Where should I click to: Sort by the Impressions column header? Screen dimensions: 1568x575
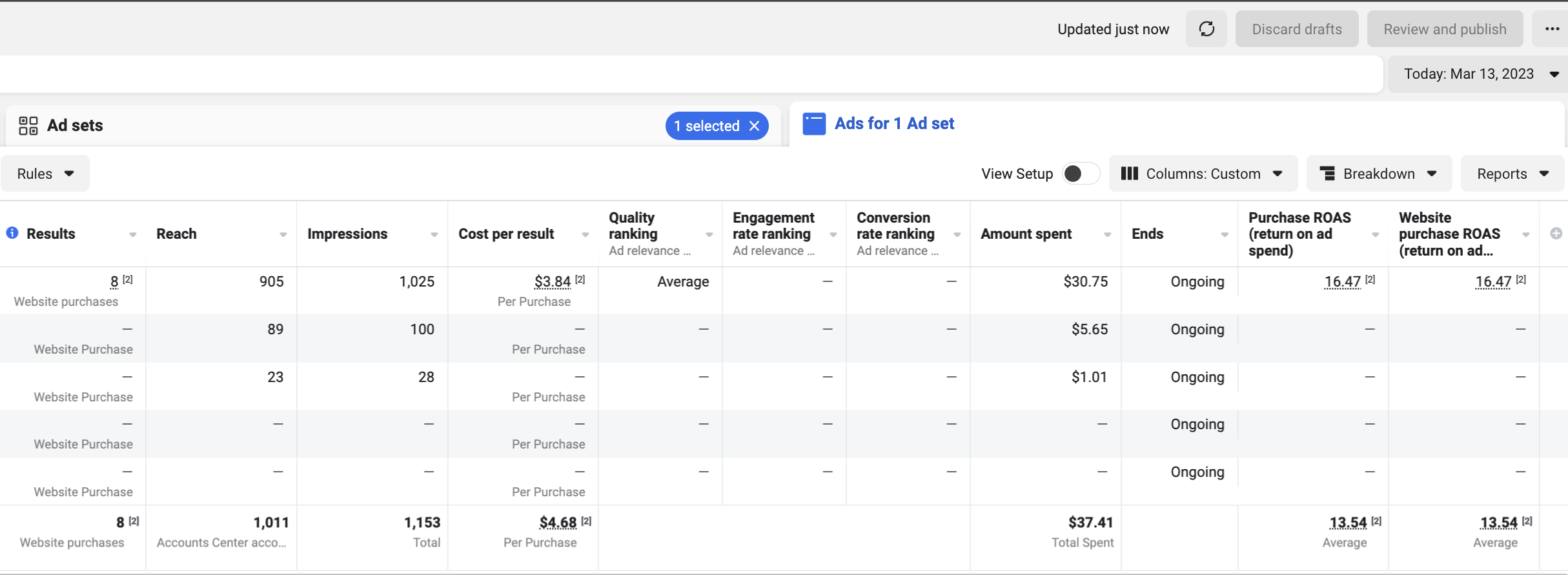pos(347,234)
